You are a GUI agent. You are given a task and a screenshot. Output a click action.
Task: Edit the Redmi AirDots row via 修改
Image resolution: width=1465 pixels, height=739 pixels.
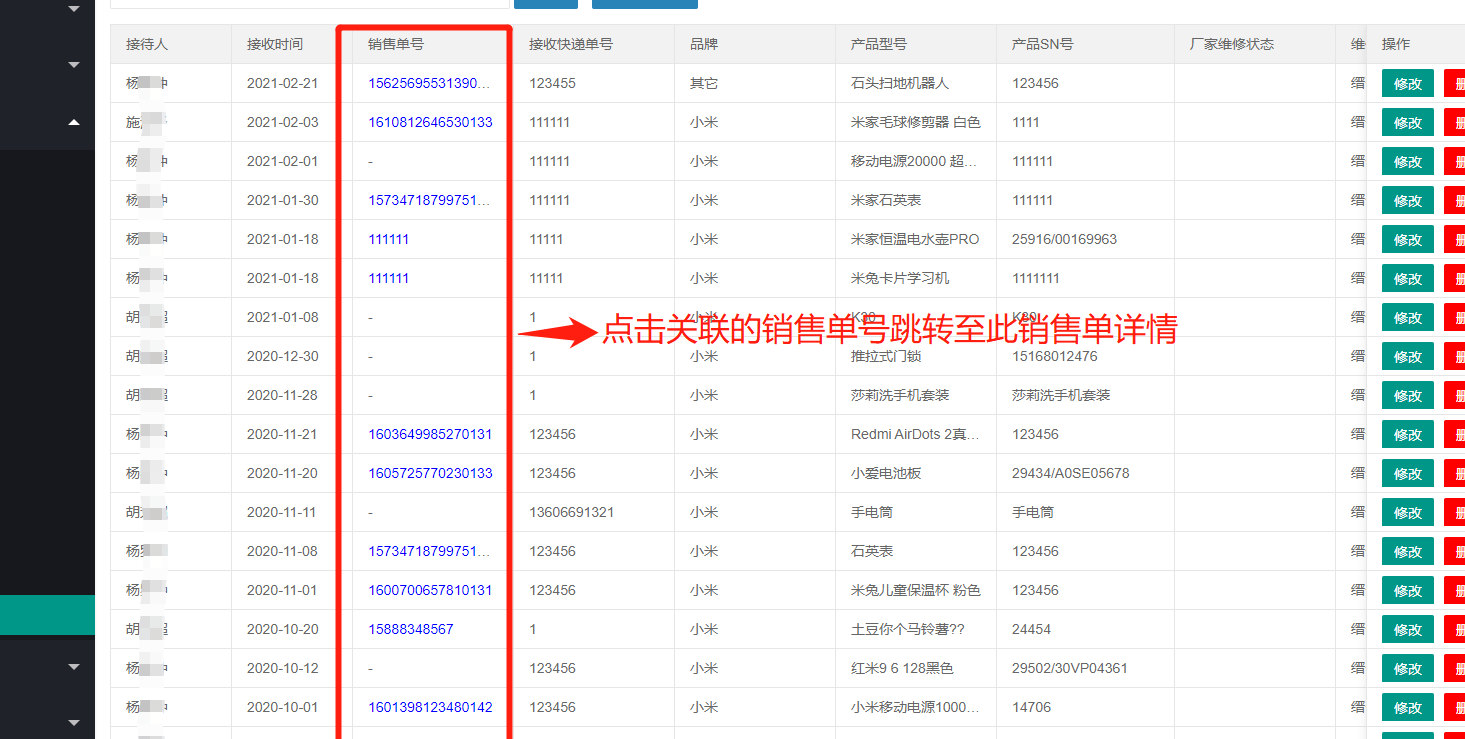[1408, 435]
